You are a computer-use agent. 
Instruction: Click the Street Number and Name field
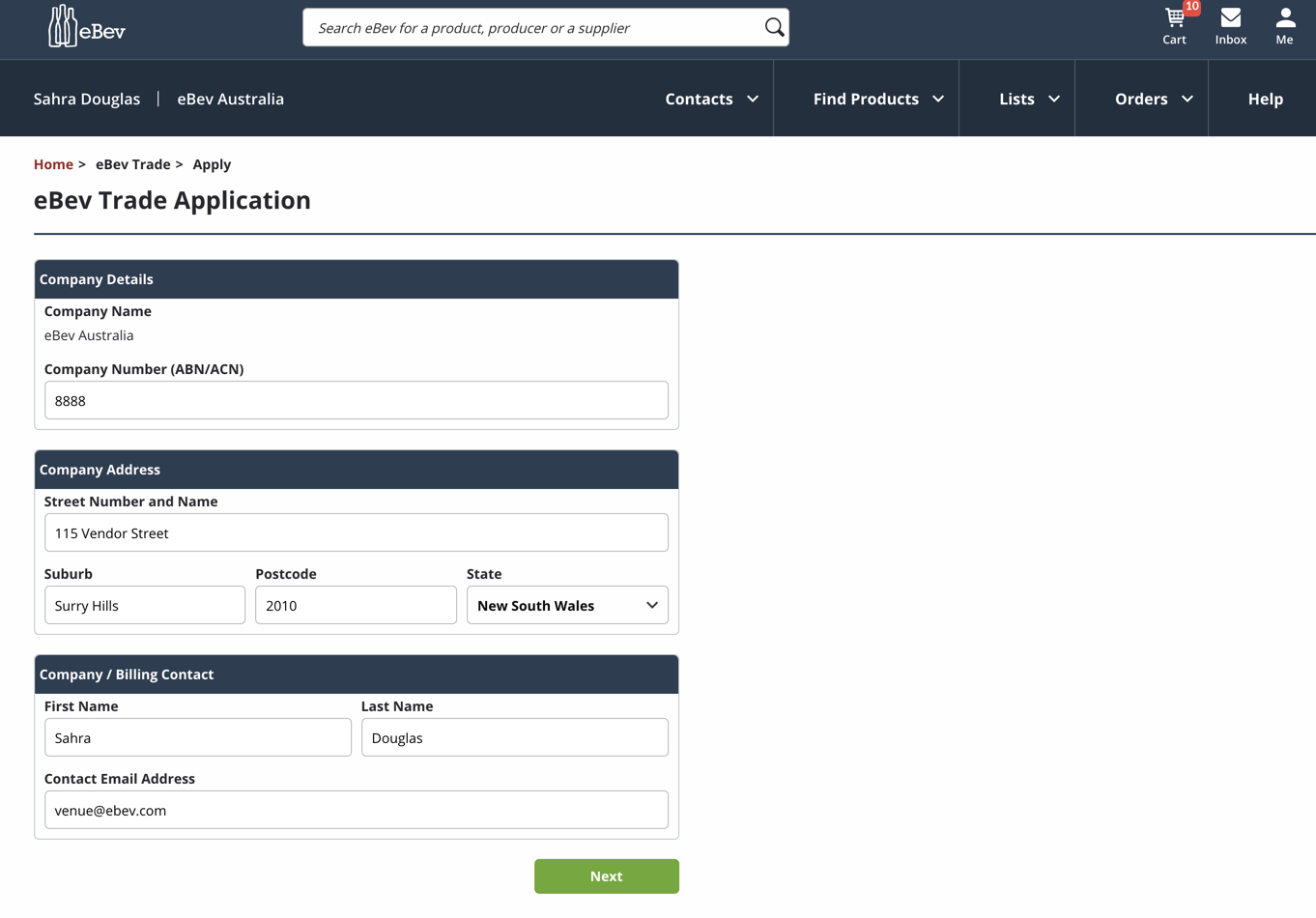click(x=357, y=532)
